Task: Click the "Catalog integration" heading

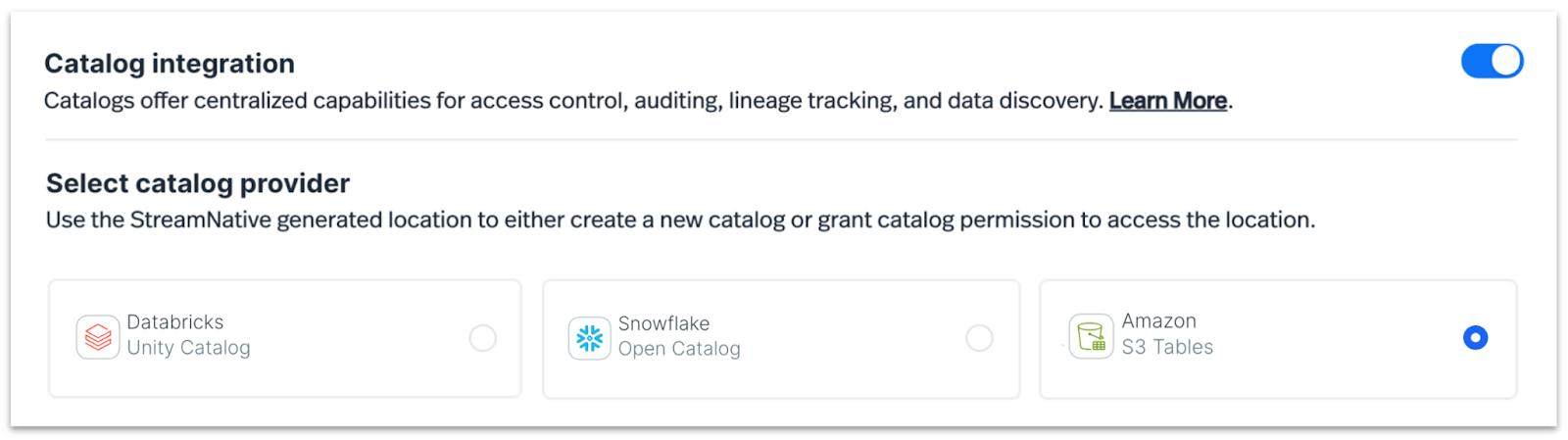Action: click(x=170, y=64)
